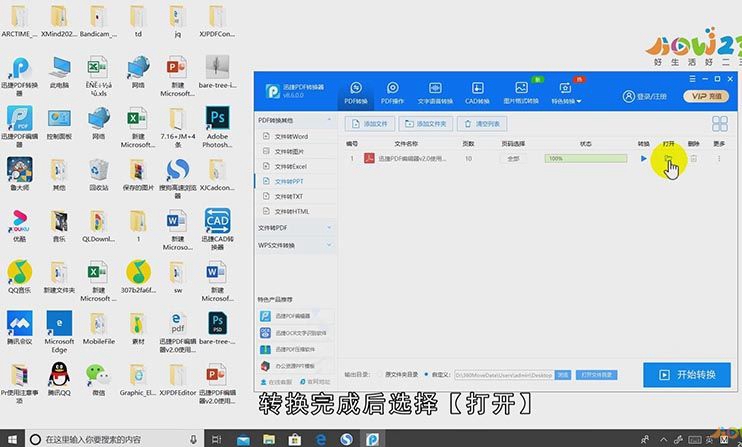The width and height of the screenshot is (742, 447).
Task: Open File Explorer from the taskbar
Action: pyautogui.click(x=269, y=439)
